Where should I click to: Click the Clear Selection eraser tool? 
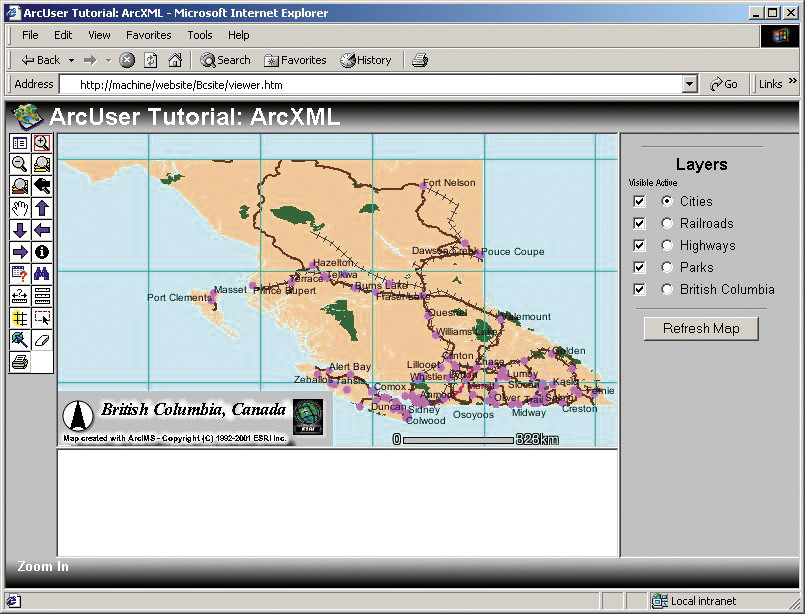tap(41, 340)
